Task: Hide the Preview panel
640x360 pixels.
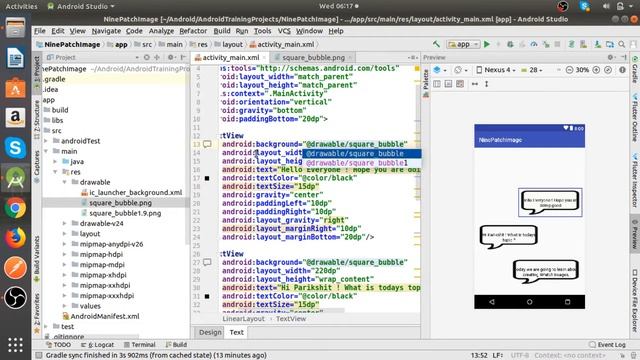Action: pos(624,58)
